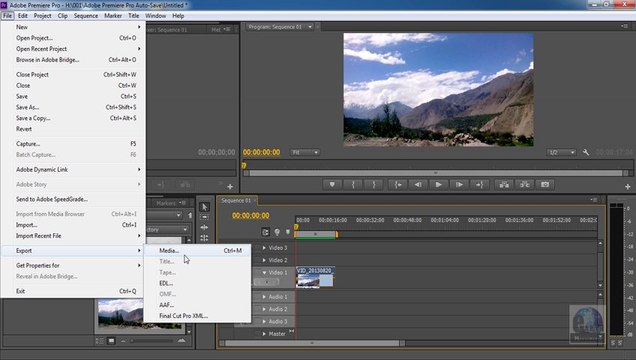Switch Project panel to list view
Viewport: 636px width, 360px height.
(100, 341)
